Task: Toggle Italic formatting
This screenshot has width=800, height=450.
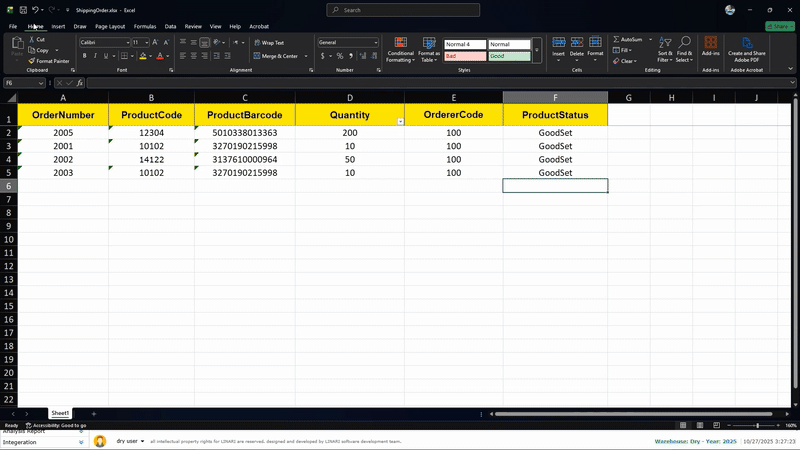Action: pos(97,56)
